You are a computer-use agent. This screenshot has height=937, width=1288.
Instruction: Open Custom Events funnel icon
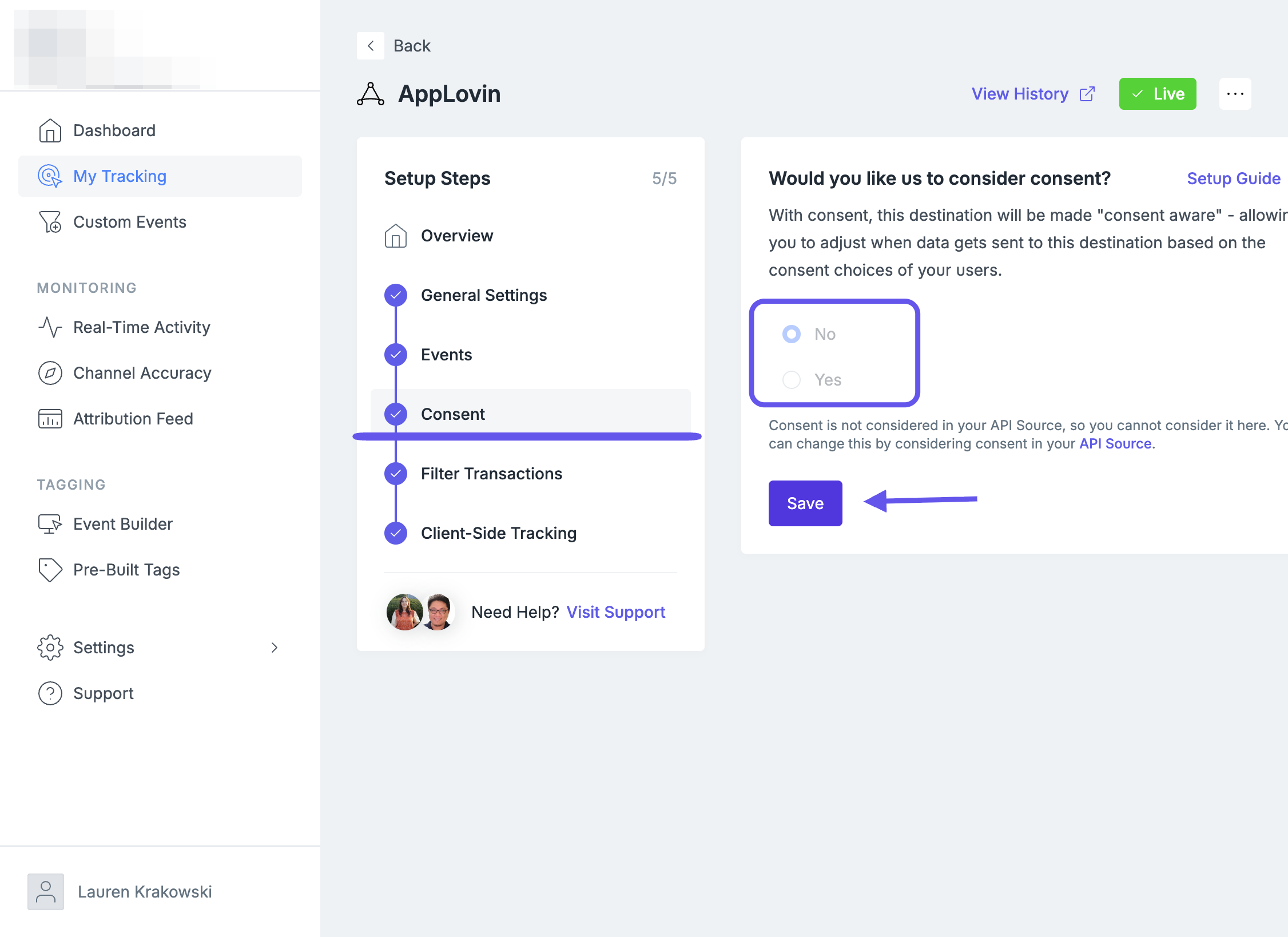(x=50, y=222)
